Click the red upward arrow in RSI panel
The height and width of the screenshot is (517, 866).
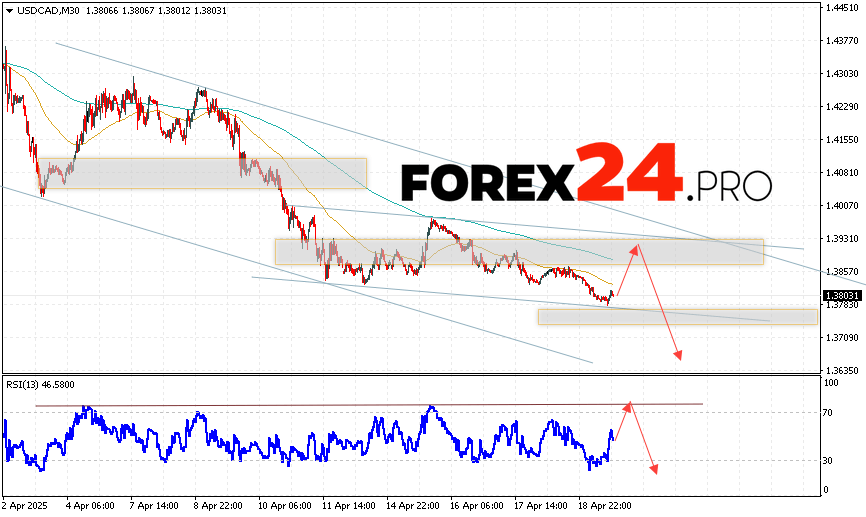click(x=622, y=420)
